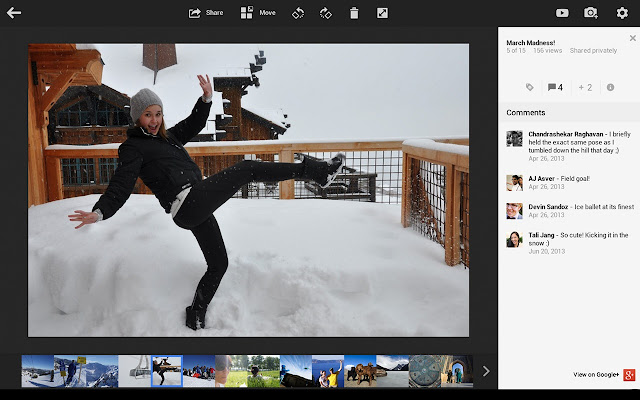Advance the filmstrip with the right chevron

pos(486,371)
